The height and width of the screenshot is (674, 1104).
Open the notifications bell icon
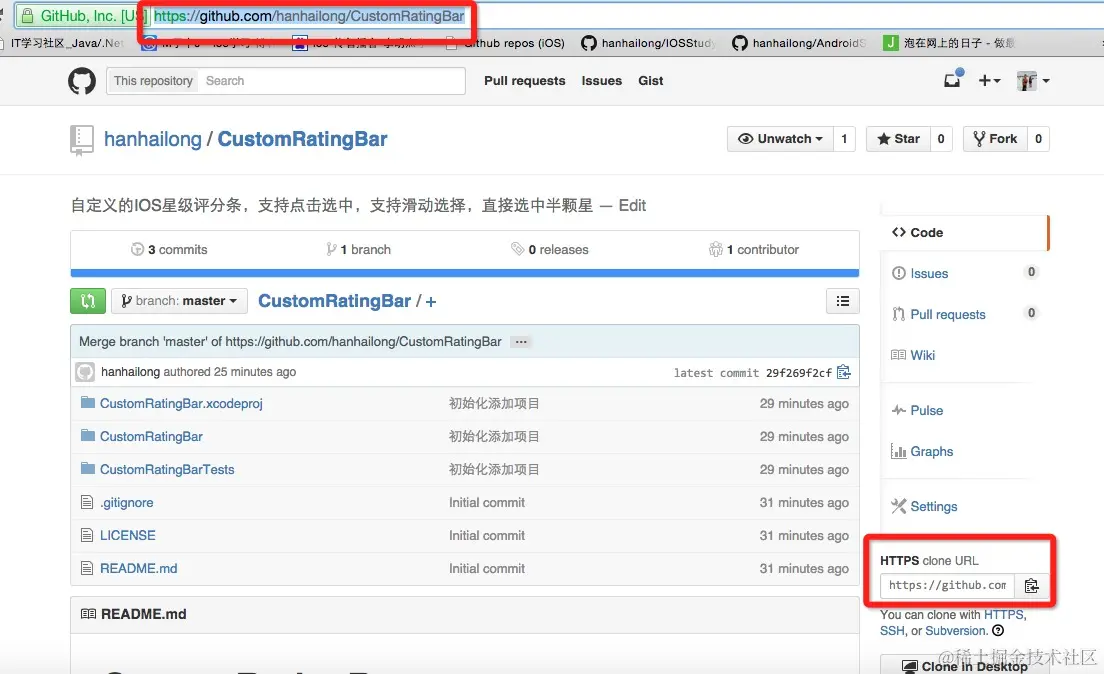(953, 80)
